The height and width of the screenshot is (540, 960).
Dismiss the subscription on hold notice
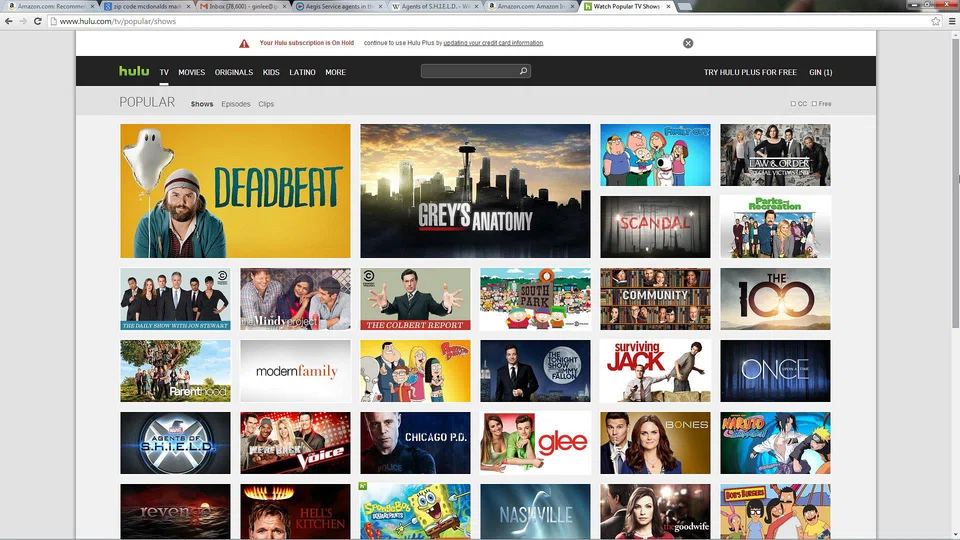(688, 43)
